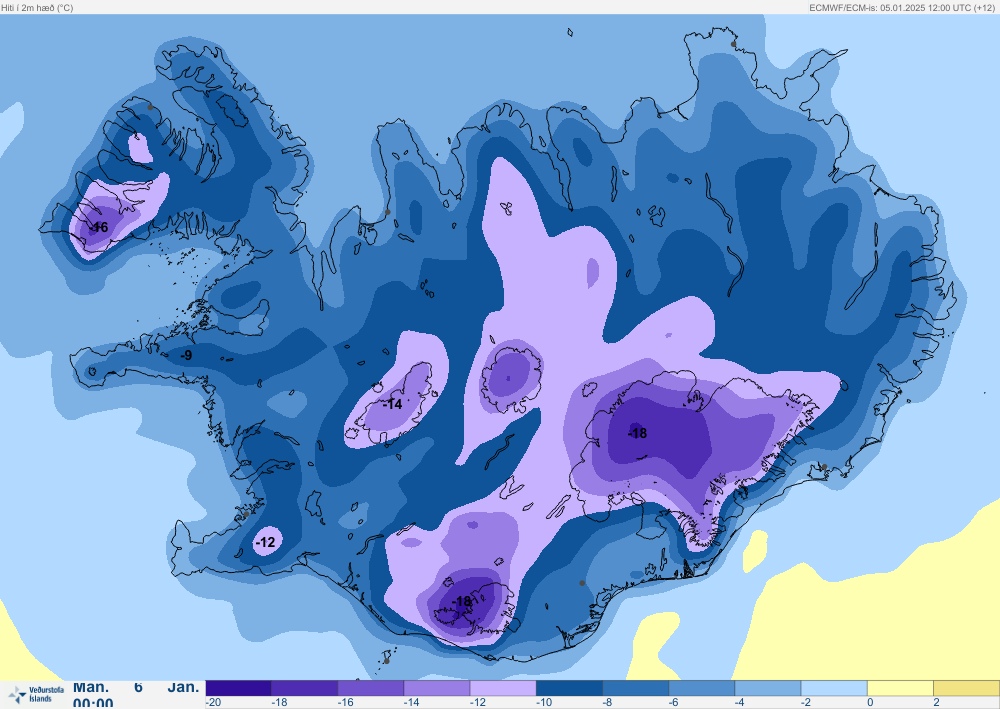1000x709 pixels.
Task: Pick the legend swatch between -6 and -4
Action: click(x=702, y=688)
